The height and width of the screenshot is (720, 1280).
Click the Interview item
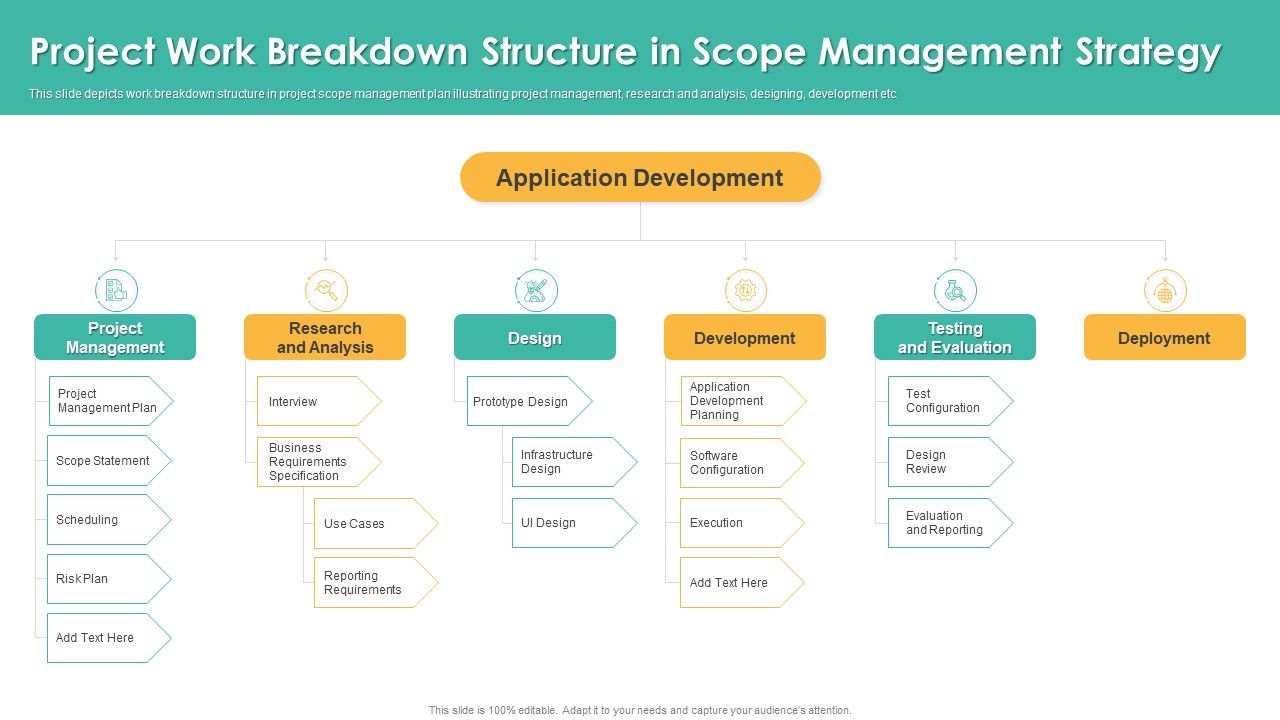click(x=319, y=401)
